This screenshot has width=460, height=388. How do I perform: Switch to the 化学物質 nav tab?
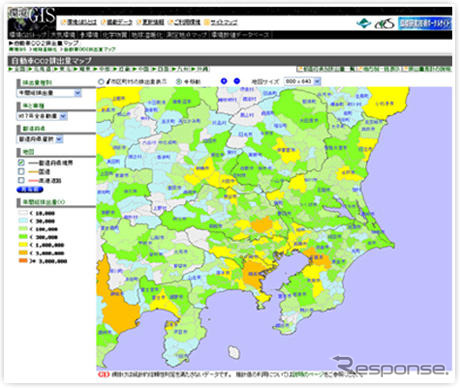click(115, 35)
